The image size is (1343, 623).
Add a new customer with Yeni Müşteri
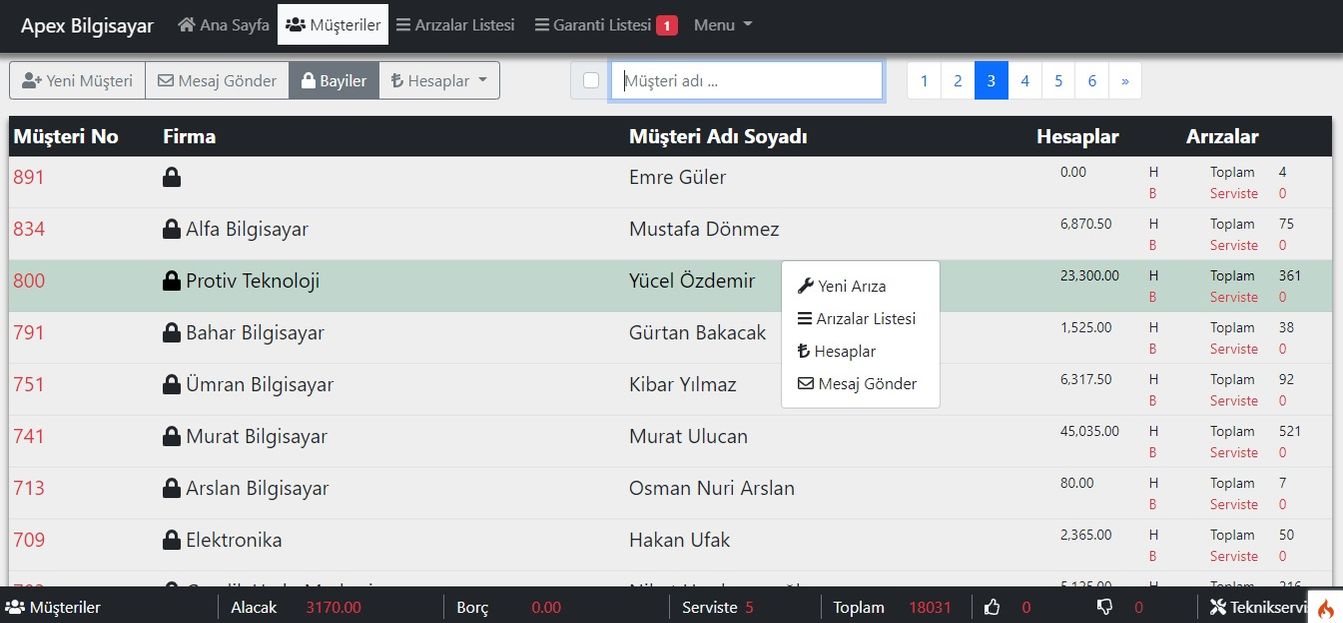(x=77, y=81)
